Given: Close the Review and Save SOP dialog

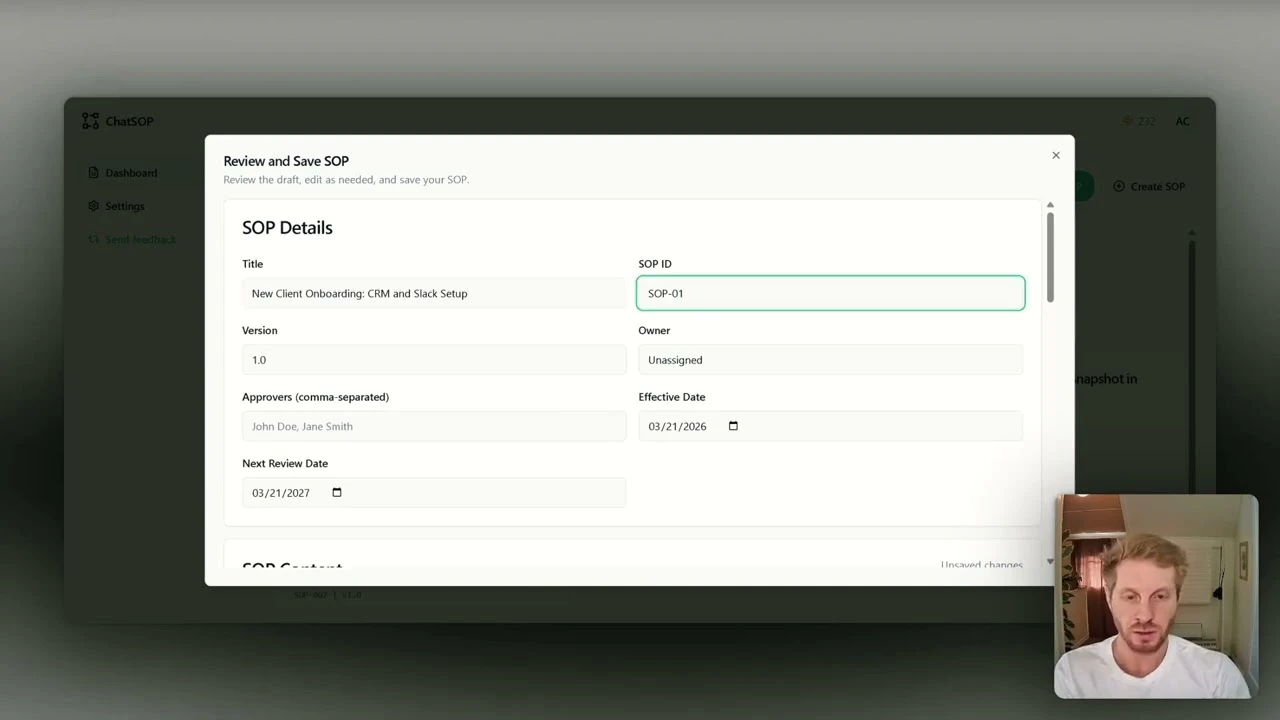Looking at the screenshot, I should pos(1055,155).
